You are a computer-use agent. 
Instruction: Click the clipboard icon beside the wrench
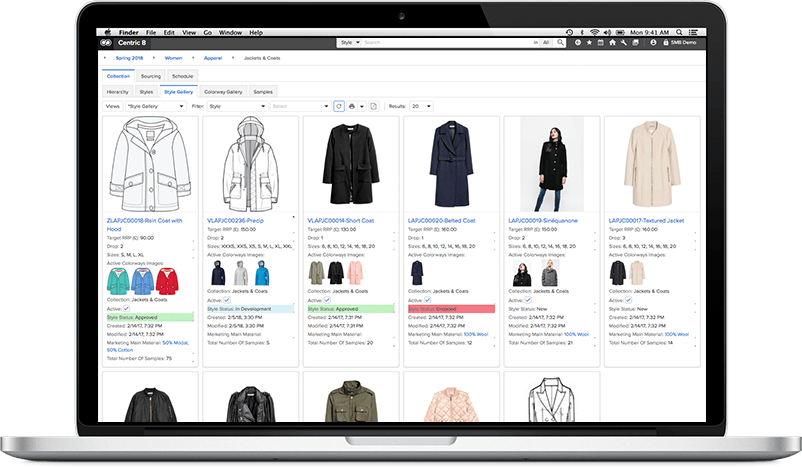(x=635, y=43)
